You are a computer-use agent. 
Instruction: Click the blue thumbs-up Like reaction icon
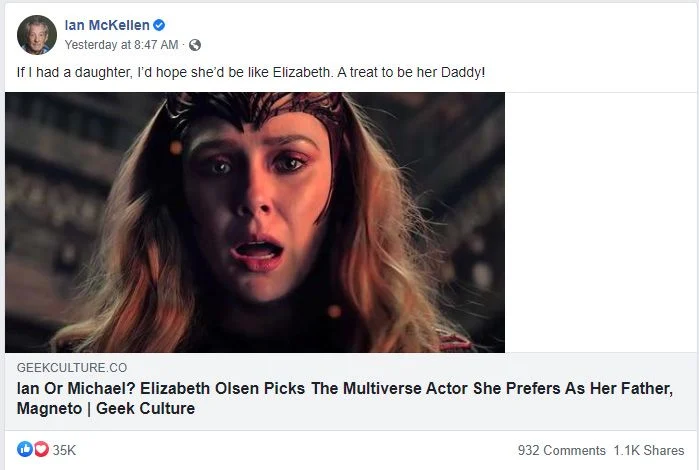tap(25, 450)
